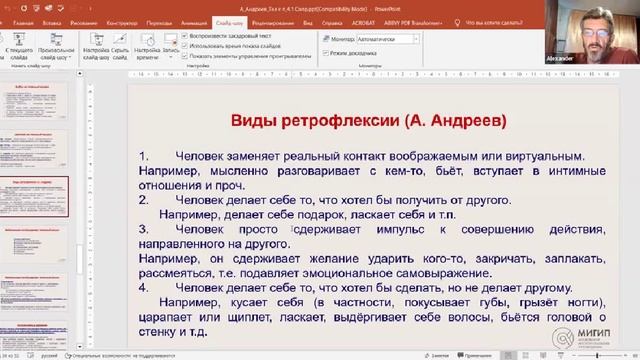Start slideshow from current slide (С текущего слайда)
The height and width of the screenshot is (360, 640).
point(19,47)
